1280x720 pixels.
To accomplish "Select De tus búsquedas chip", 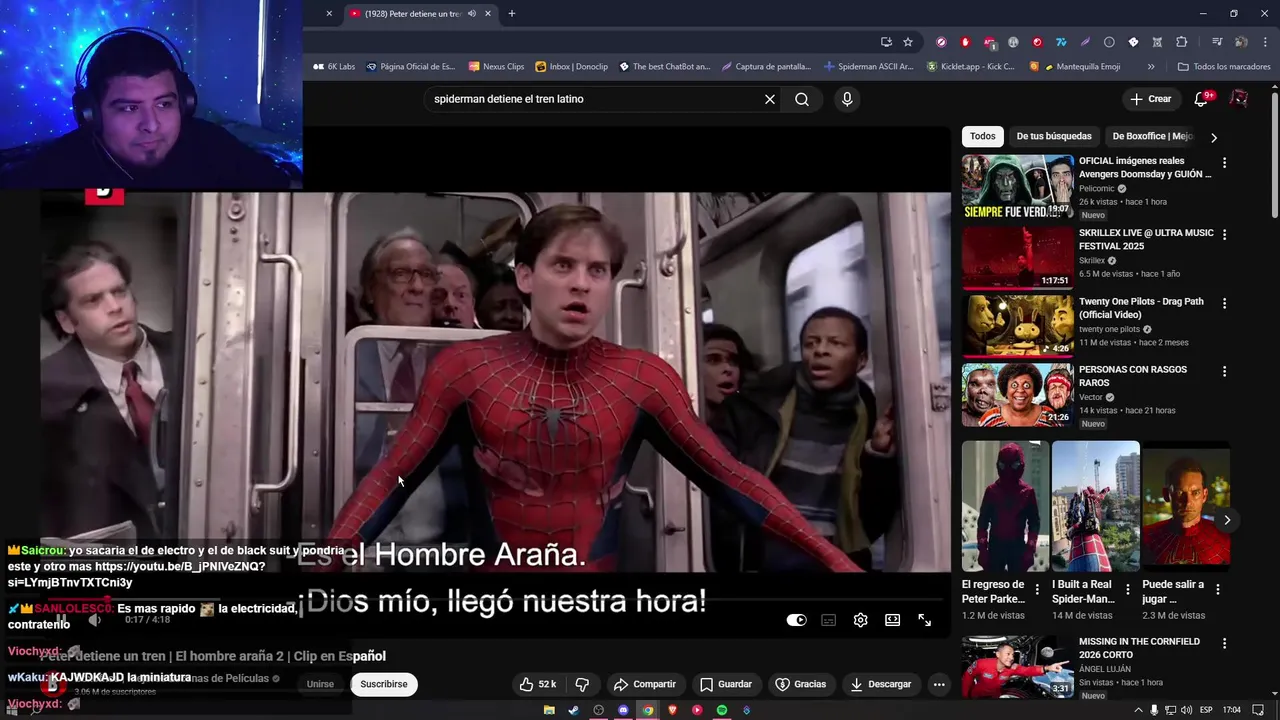I will point(1054,136).
